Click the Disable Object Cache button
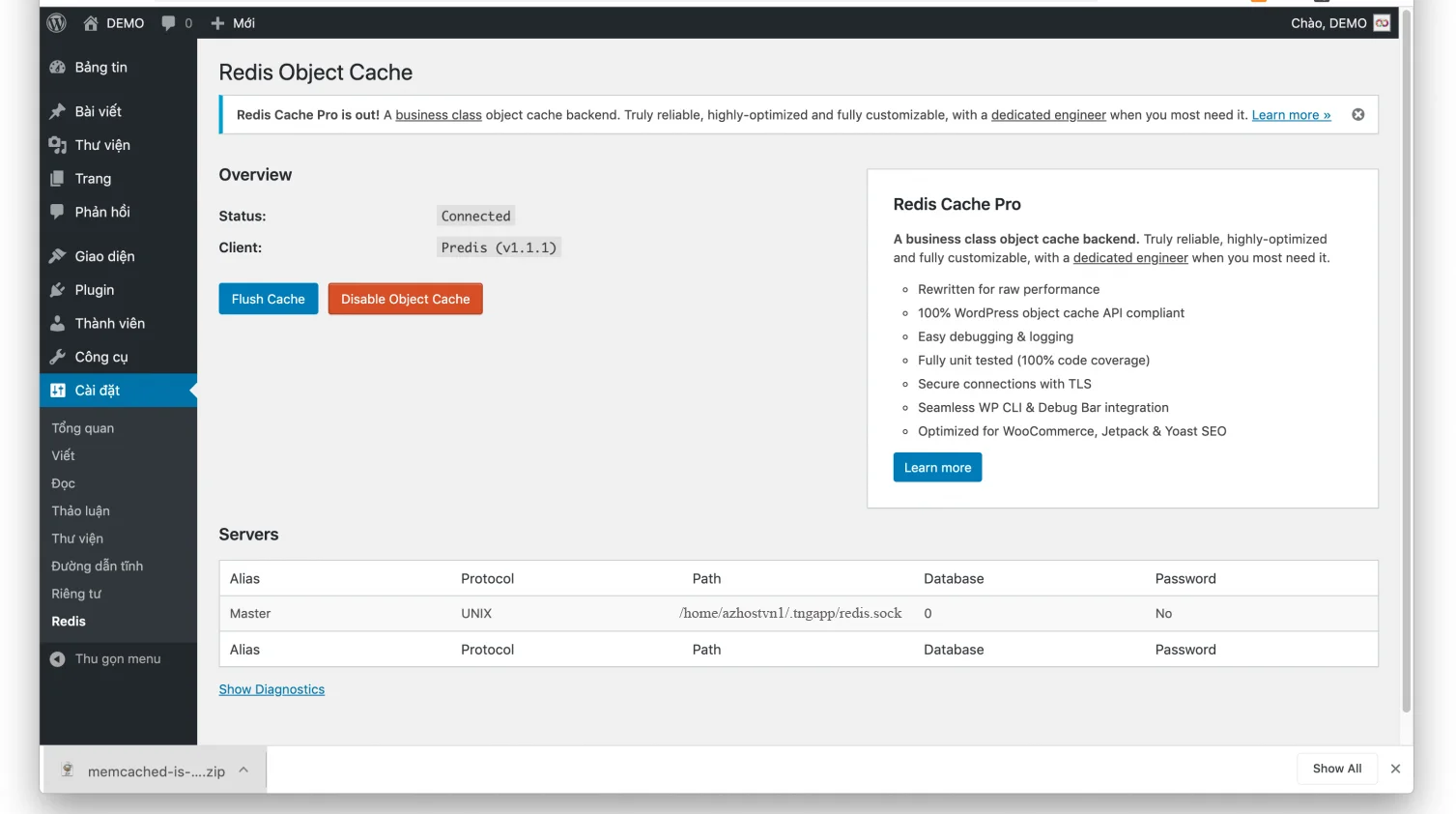 click(405, 300)
